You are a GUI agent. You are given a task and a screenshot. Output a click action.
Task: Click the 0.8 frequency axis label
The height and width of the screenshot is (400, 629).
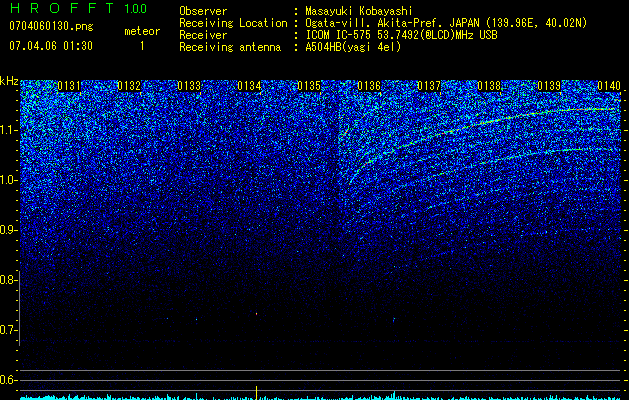[x=9, y=280]
